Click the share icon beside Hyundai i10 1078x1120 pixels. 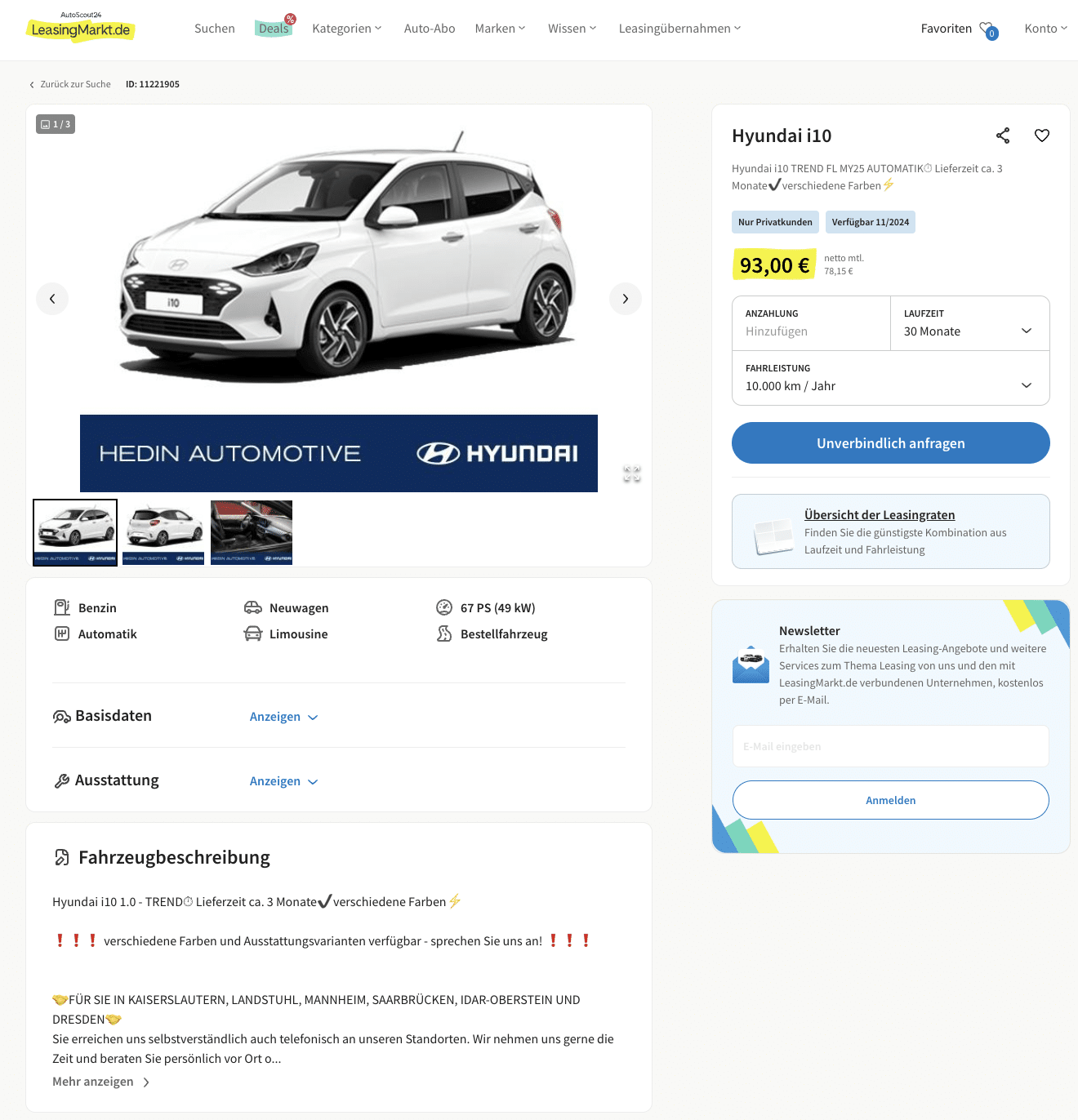pyautogui.click(x=1003, y=136)
